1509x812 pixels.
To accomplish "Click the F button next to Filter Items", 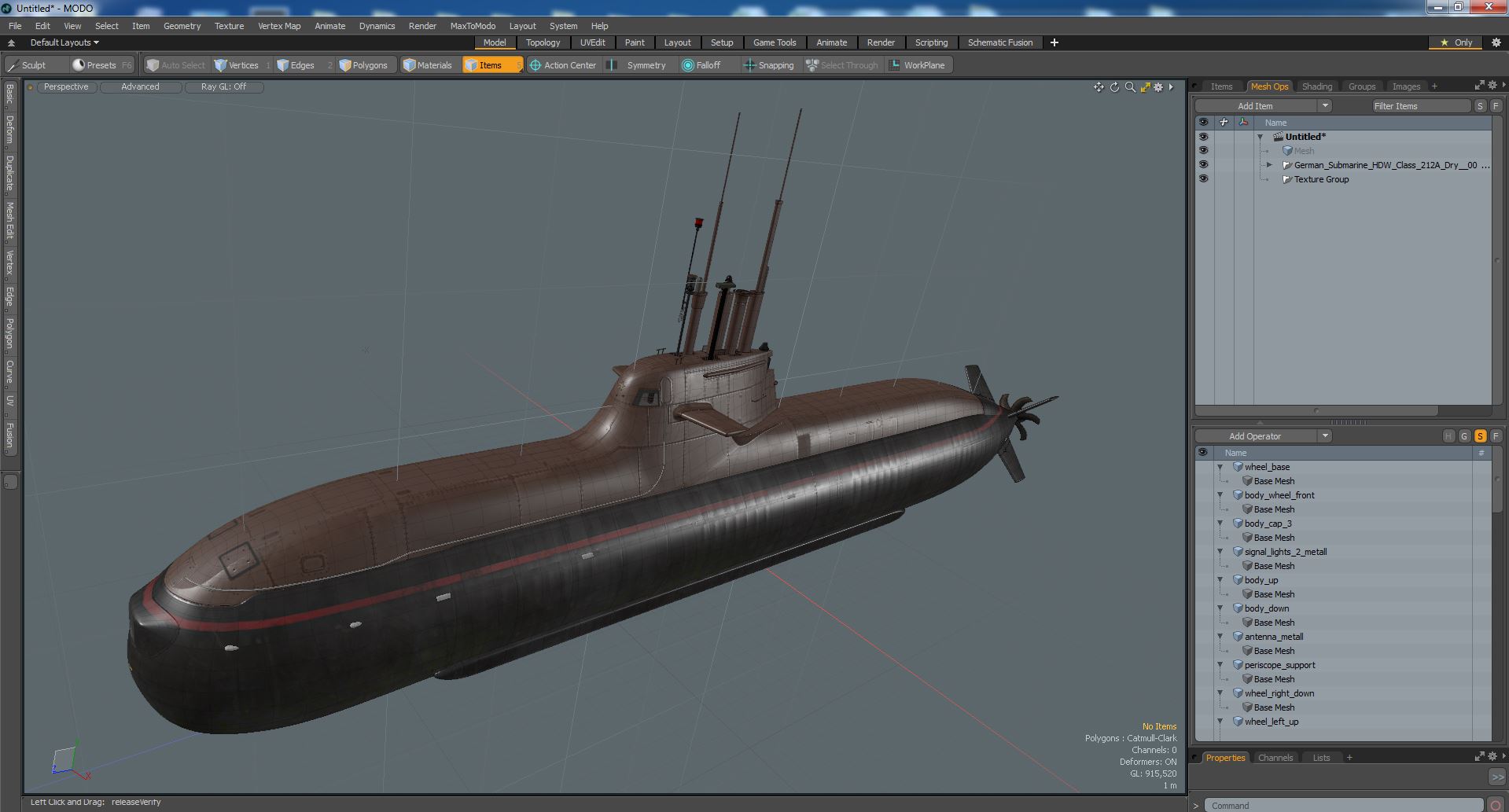I will [1496, 106].
